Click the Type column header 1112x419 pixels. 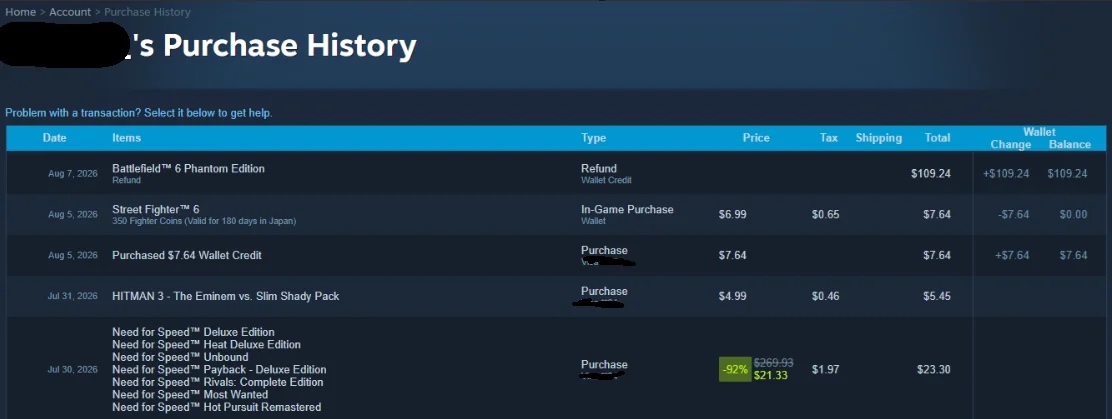pyautogui.click(x=594, y=138)
